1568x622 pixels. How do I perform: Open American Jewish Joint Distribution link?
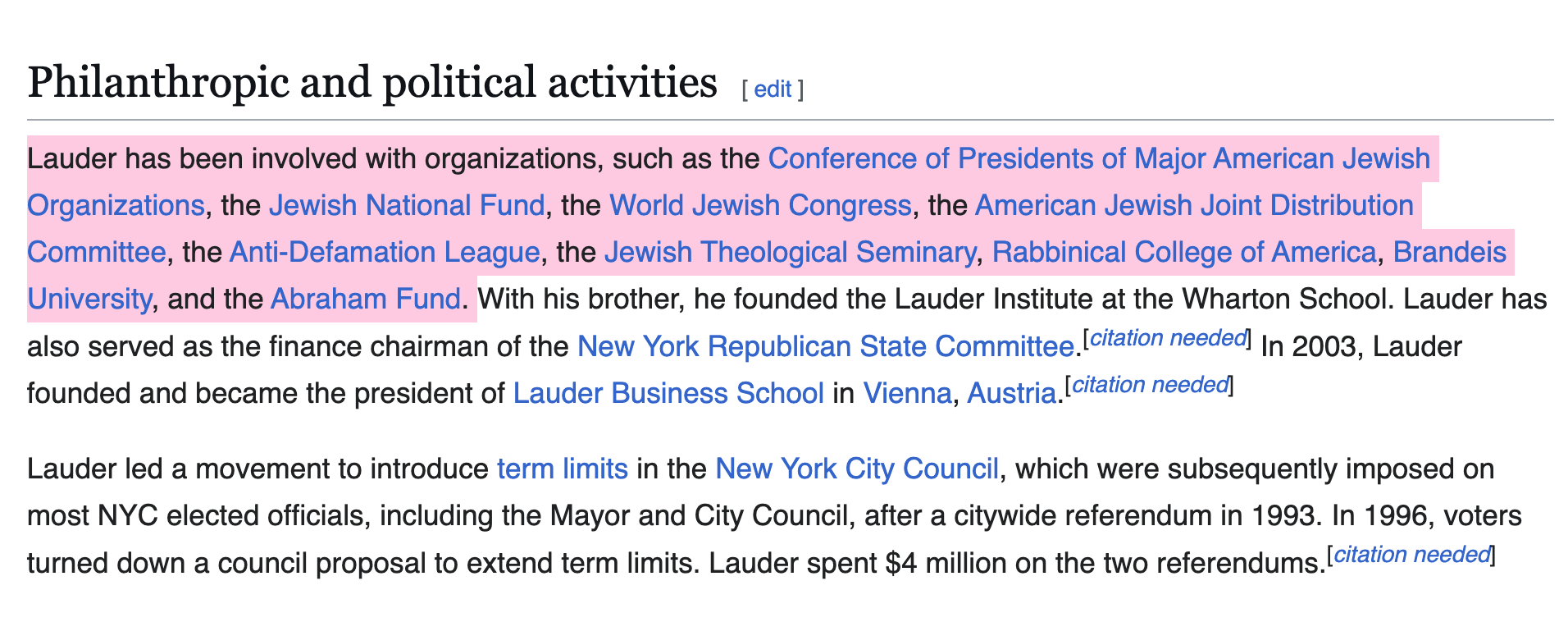click(x=1193, y=205)
